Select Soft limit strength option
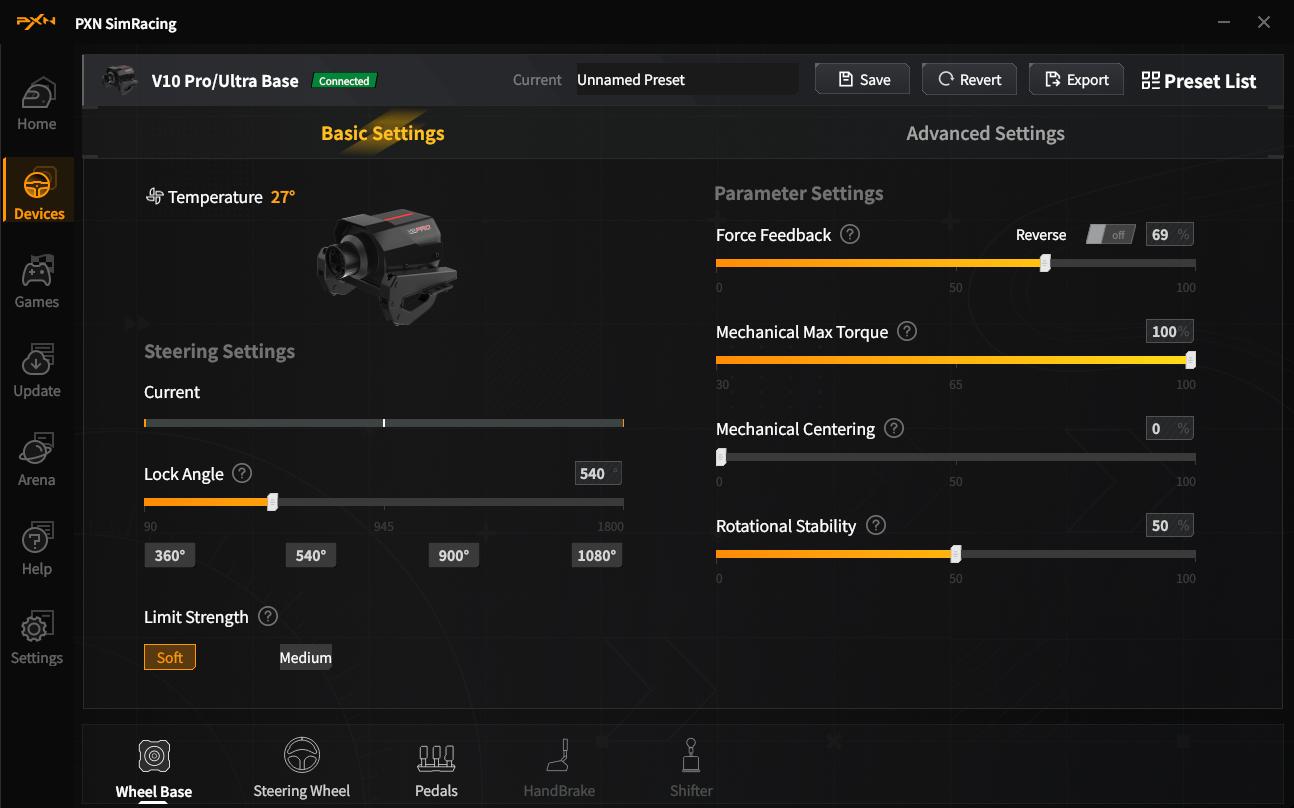The width and height of the screenshot is (1294, 808). click(x=170, y=657)
